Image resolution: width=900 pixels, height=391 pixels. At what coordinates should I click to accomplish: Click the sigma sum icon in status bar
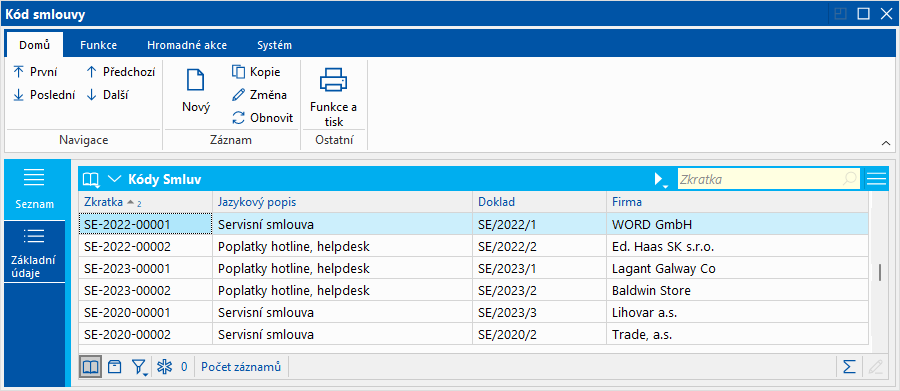tap(849, 367)
